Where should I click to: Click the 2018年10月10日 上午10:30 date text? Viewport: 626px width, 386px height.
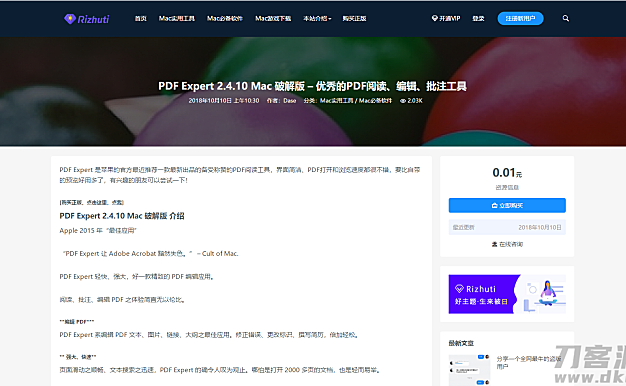(224, 101)
